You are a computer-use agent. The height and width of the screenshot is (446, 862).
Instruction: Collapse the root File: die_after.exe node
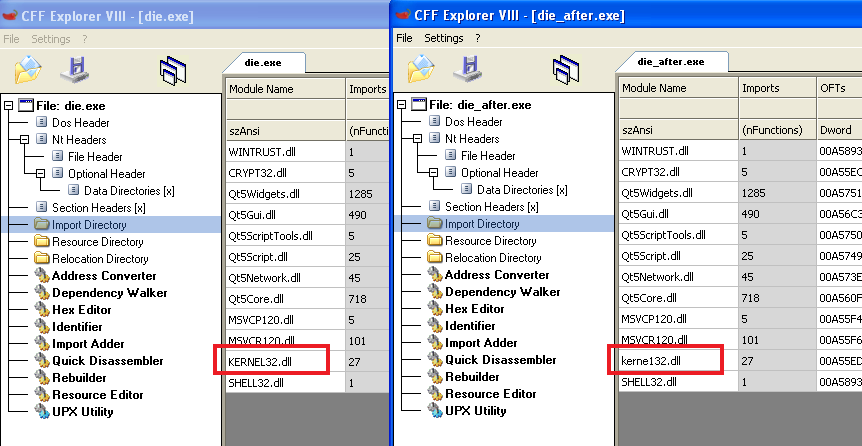[x=403, y=105]
